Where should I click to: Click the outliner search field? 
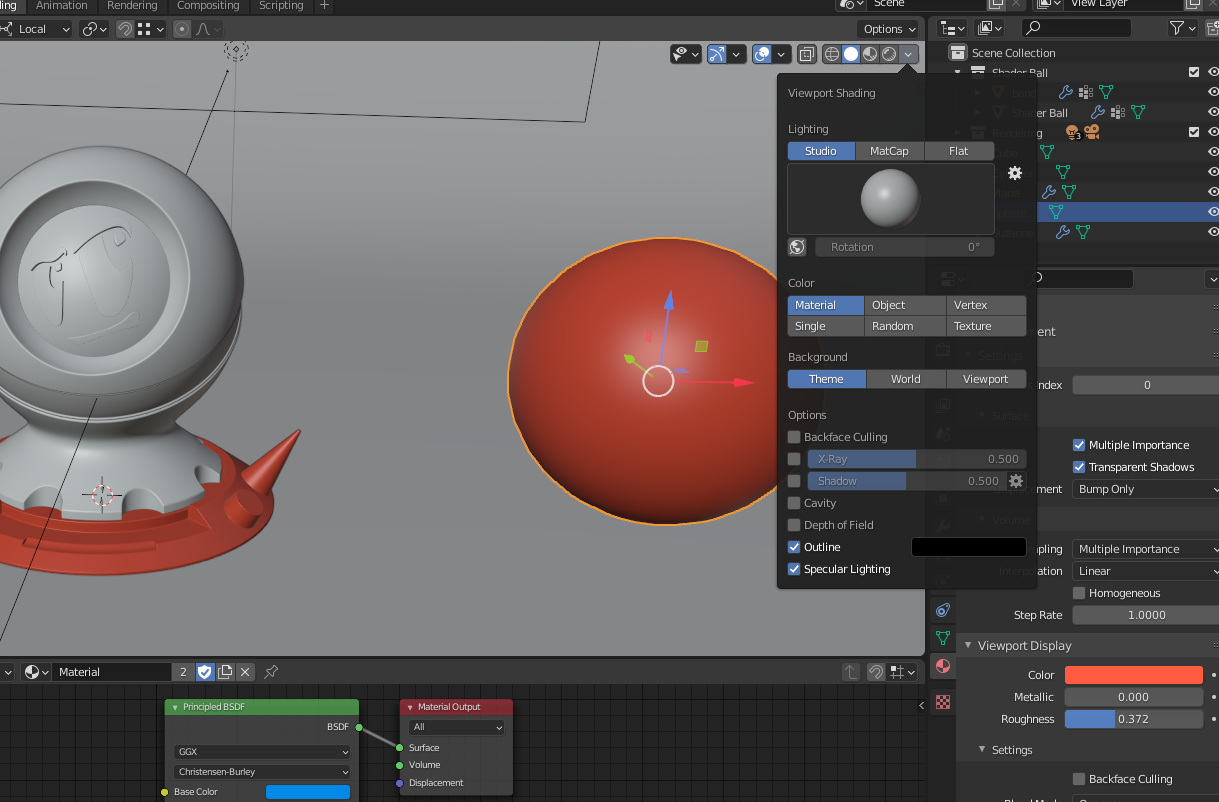point(1077,28)
